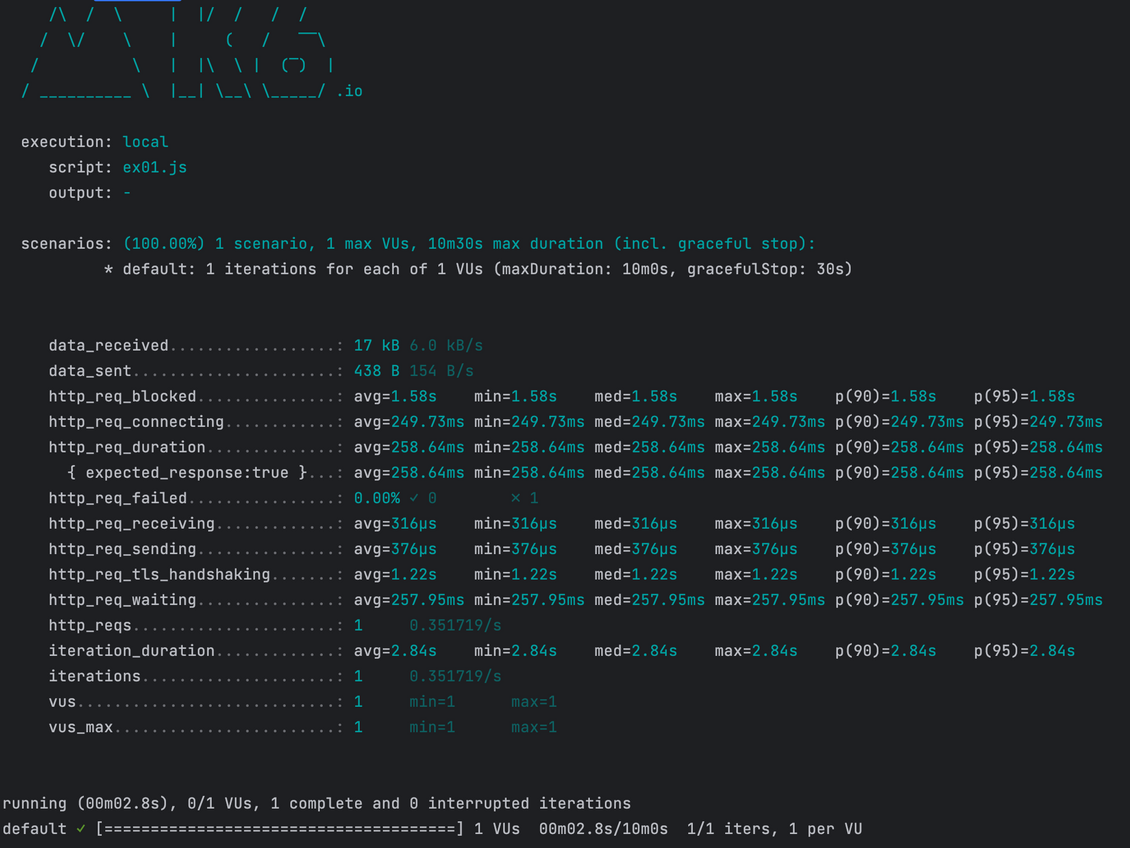Viewport: 1130px width, 848px height.
Task: Select the http_req_blocked metric label
Action: 123,396
